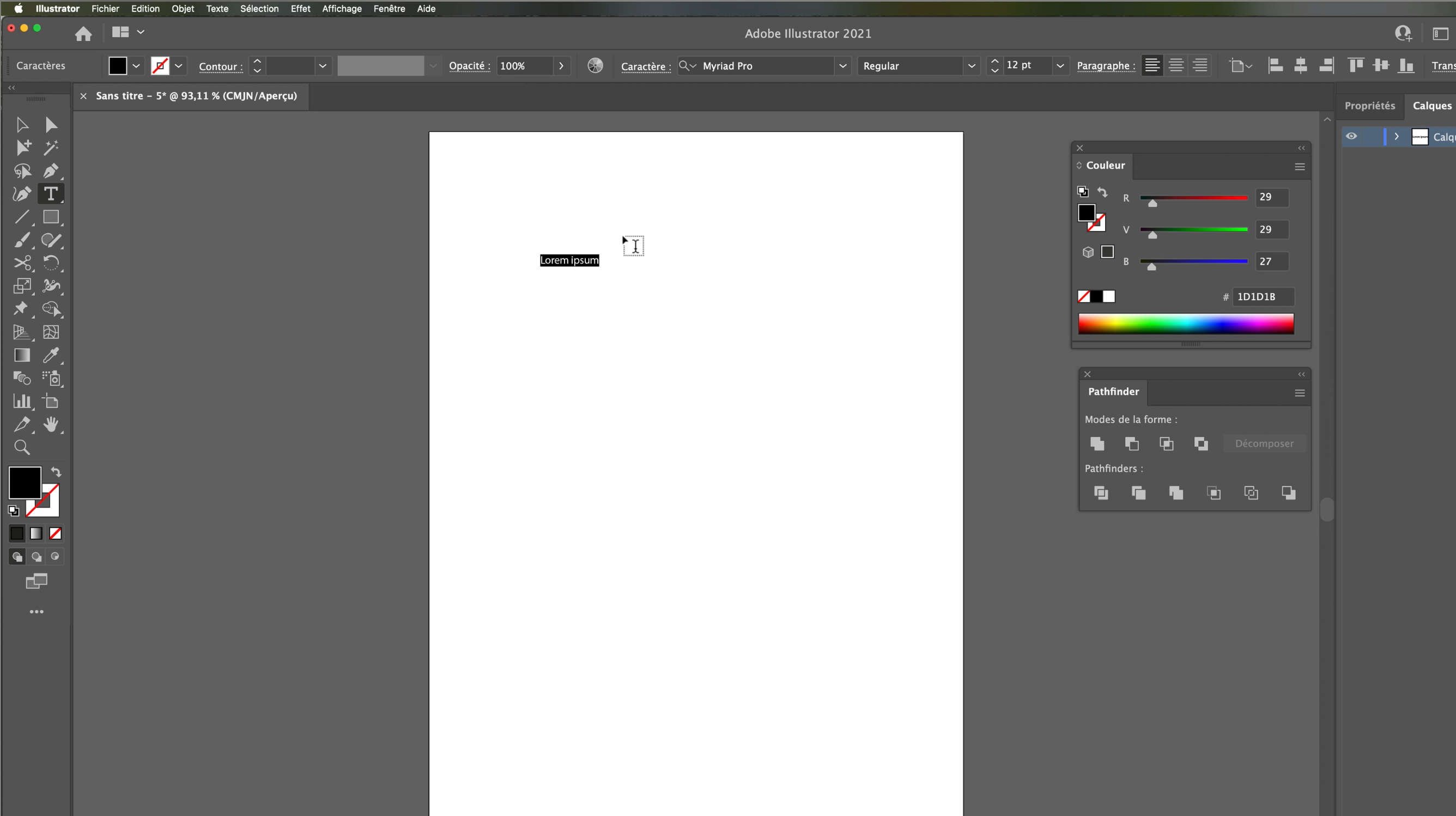Select the Magic Wand tool
Viewport: 1456px width, 816px height.
coord(51,148)
